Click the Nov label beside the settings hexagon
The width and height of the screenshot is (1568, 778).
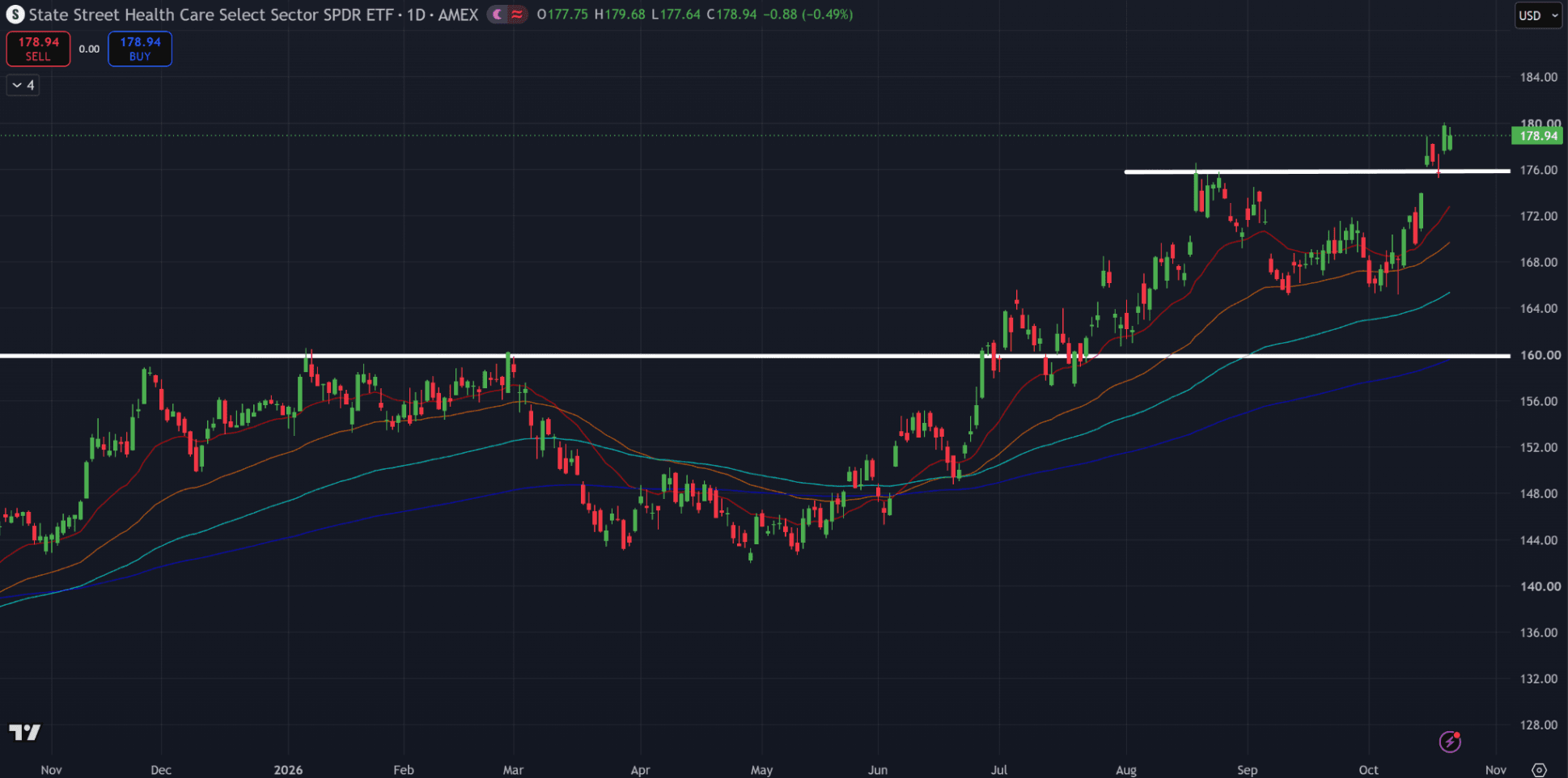[x=1496, y=770]
